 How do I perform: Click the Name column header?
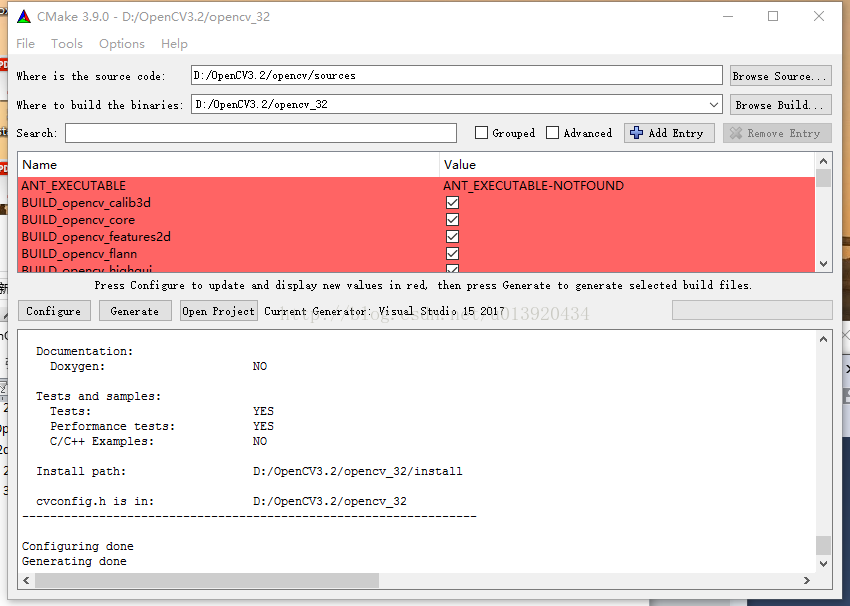tap(228, 165)
